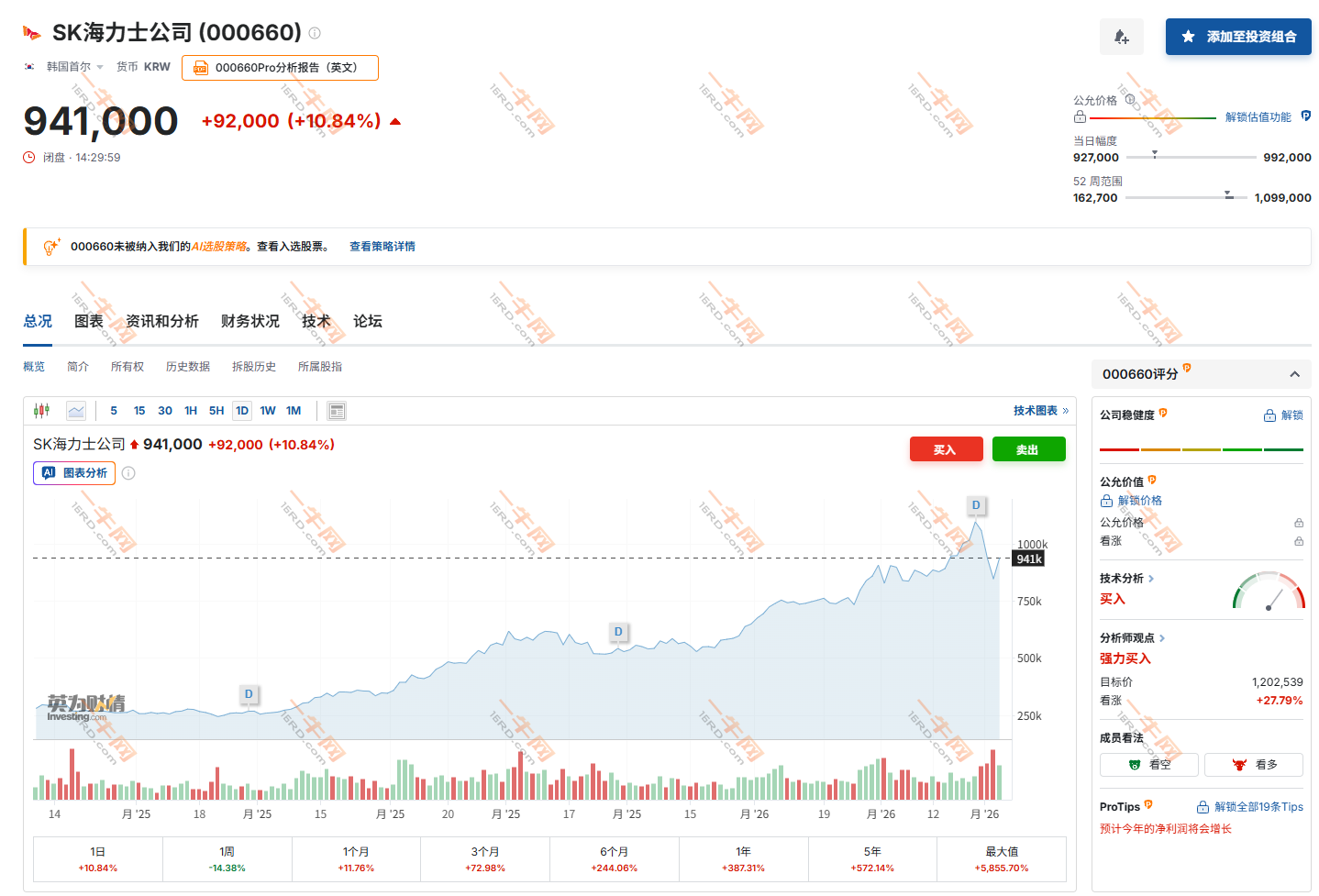1319x896 pixels.
Task: Switch to the 论坛 tab
Action: 368,321
